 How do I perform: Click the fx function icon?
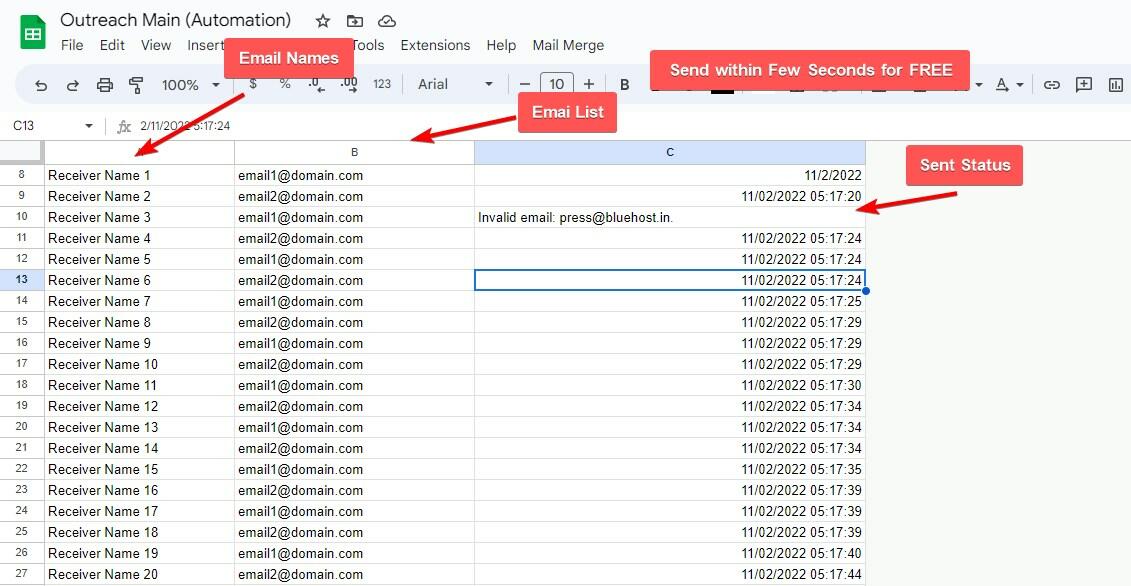[124, 126]
